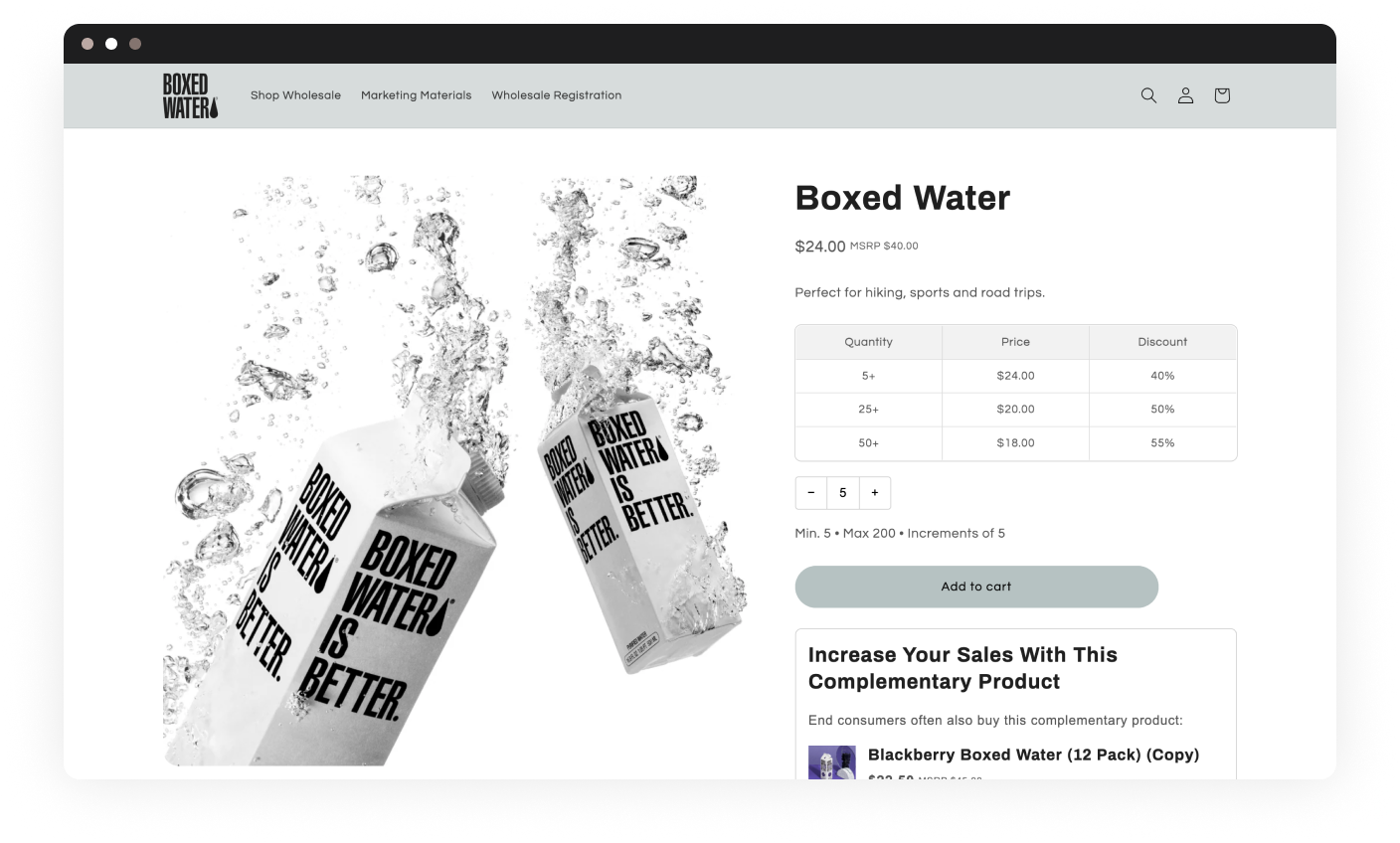Select the 50+ quantity tier row
1400x843 pixels.
(x=1016, y=443)
